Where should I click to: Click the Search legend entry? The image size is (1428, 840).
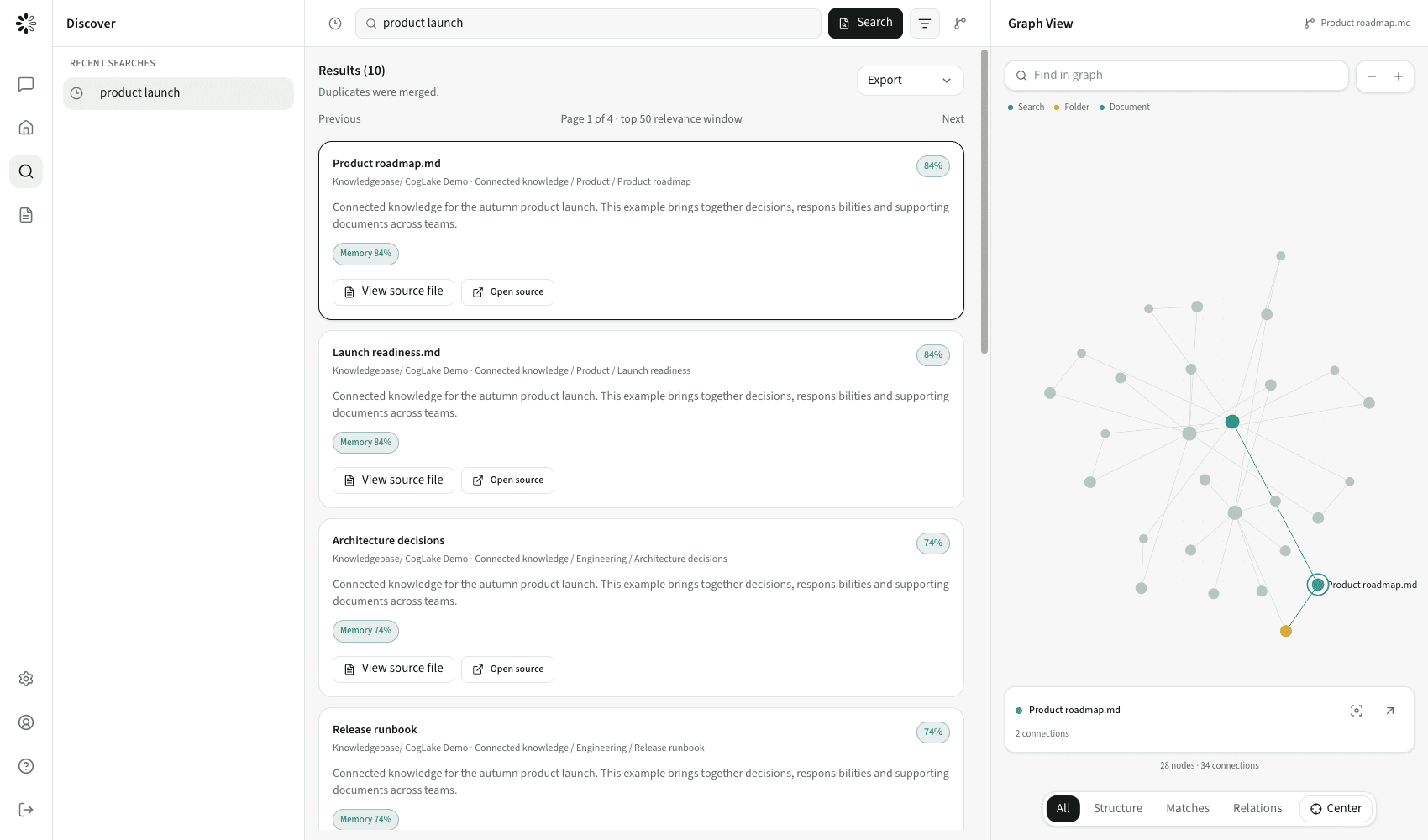(x=1026, y=108)
